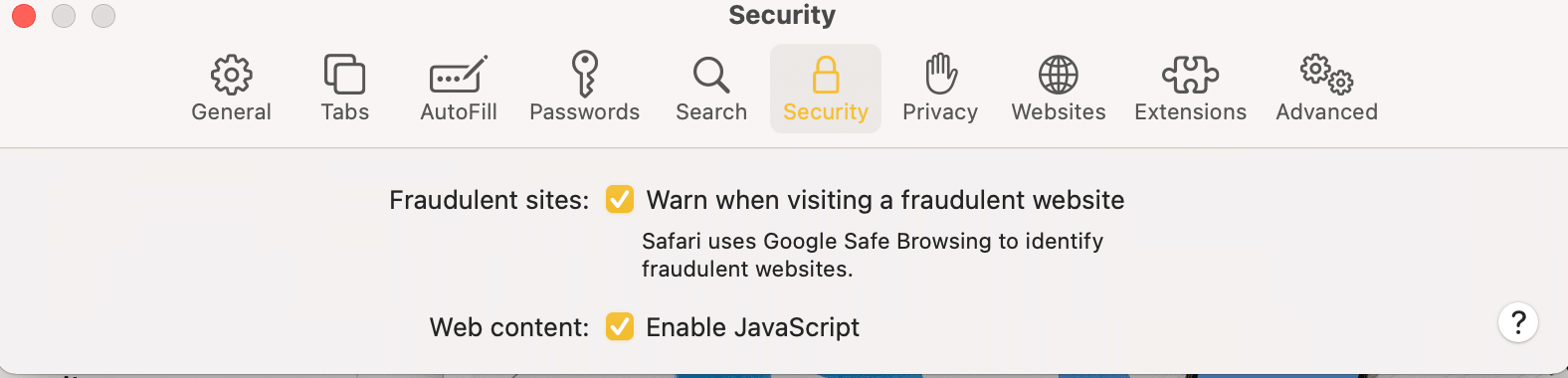Screen dimensions: 1568x378
Task: Click the Security padlock icon
Action: pyautogui.click(x=826, y=74)
